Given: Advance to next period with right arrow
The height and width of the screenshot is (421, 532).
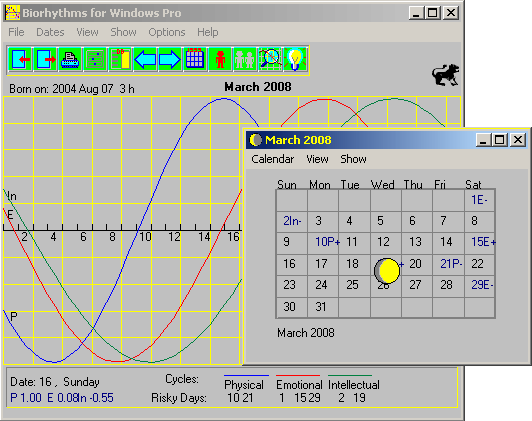Looking at the screenshot, I should (170, 59).
